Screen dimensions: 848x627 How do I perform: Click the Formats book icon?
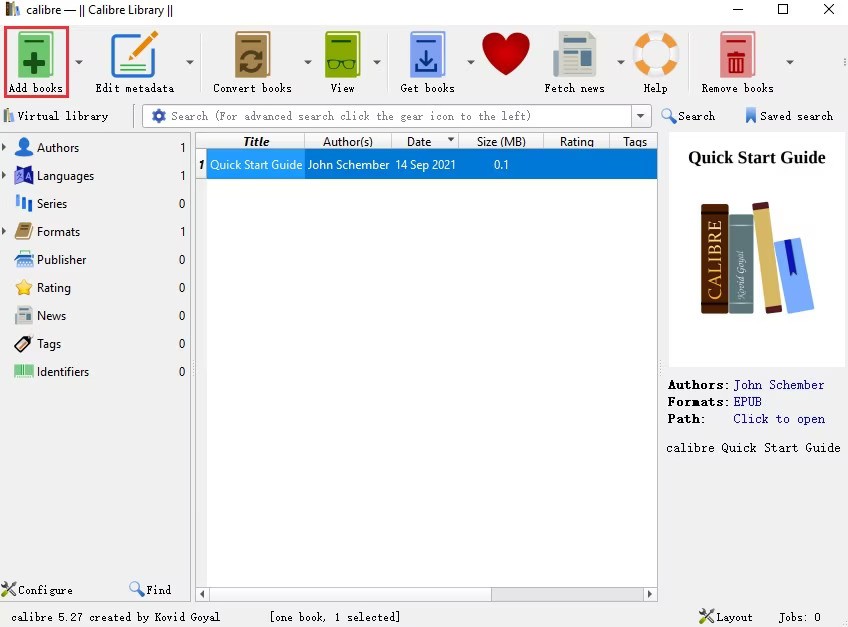click(24, 232)
